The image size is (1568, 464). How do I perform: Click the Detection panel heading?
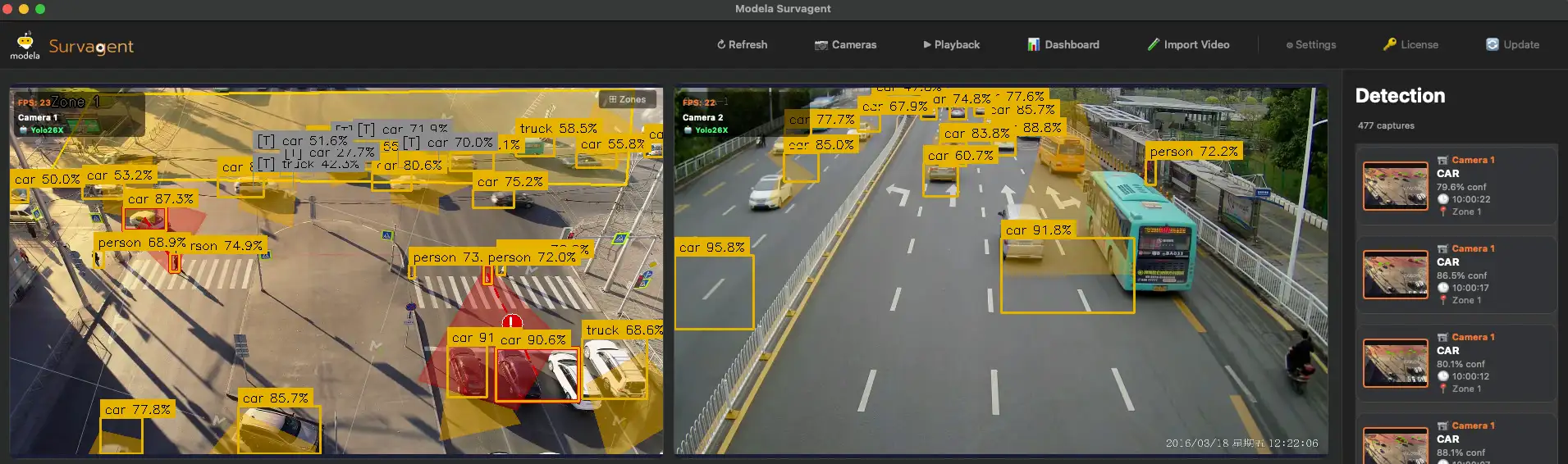click(1400, 96)
